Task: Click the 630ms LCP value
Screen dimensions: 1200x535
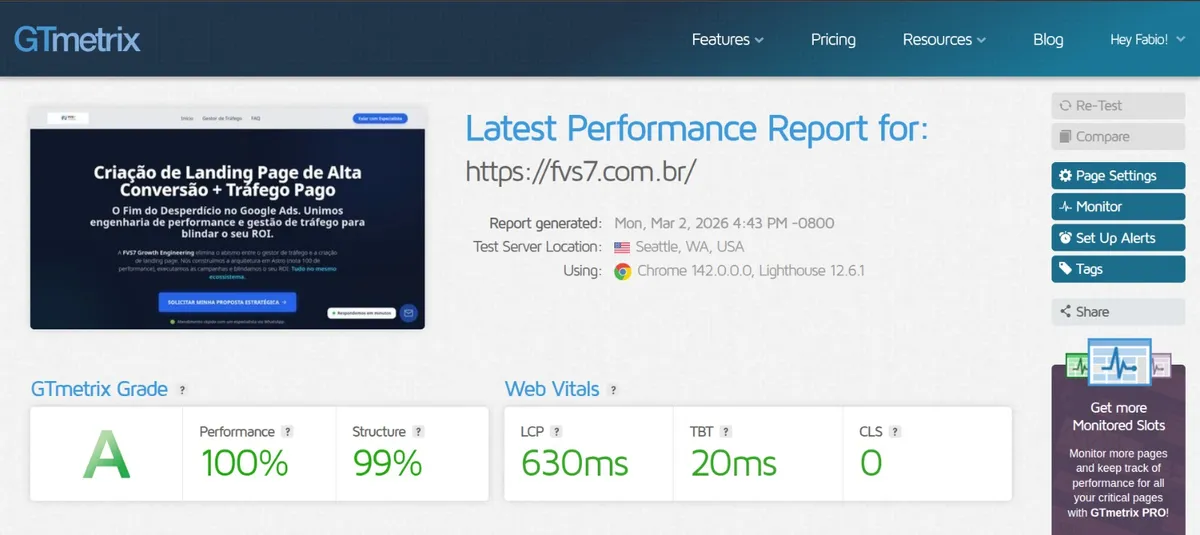Action: pyautogui.click(x=574, y=464)
